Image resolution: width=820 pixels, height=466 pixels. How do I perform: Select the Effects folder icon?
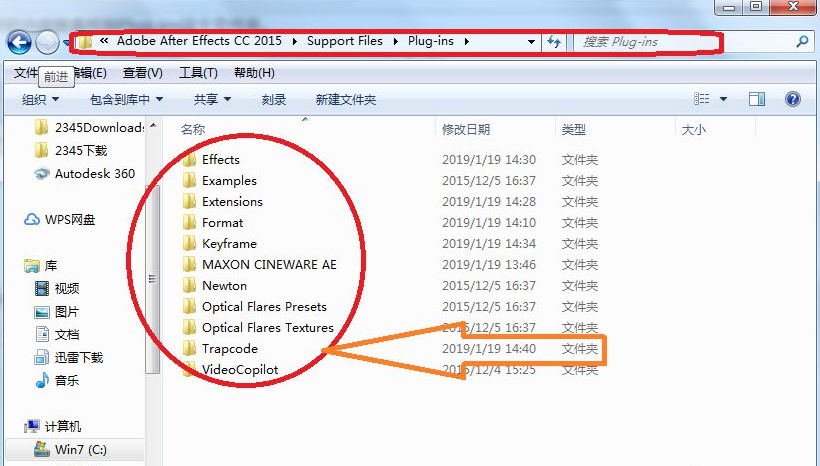189,160
